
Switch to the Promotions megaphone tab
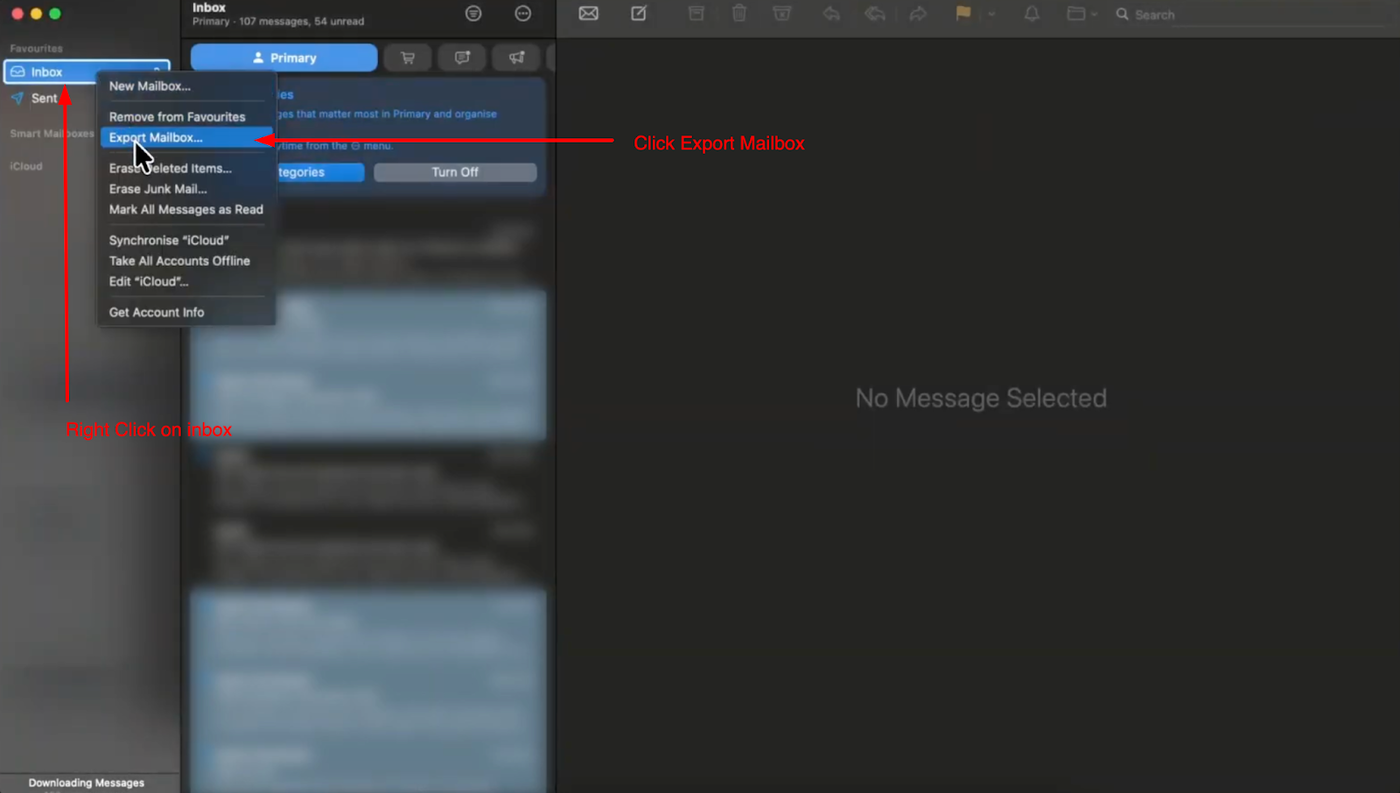(516, 58)
